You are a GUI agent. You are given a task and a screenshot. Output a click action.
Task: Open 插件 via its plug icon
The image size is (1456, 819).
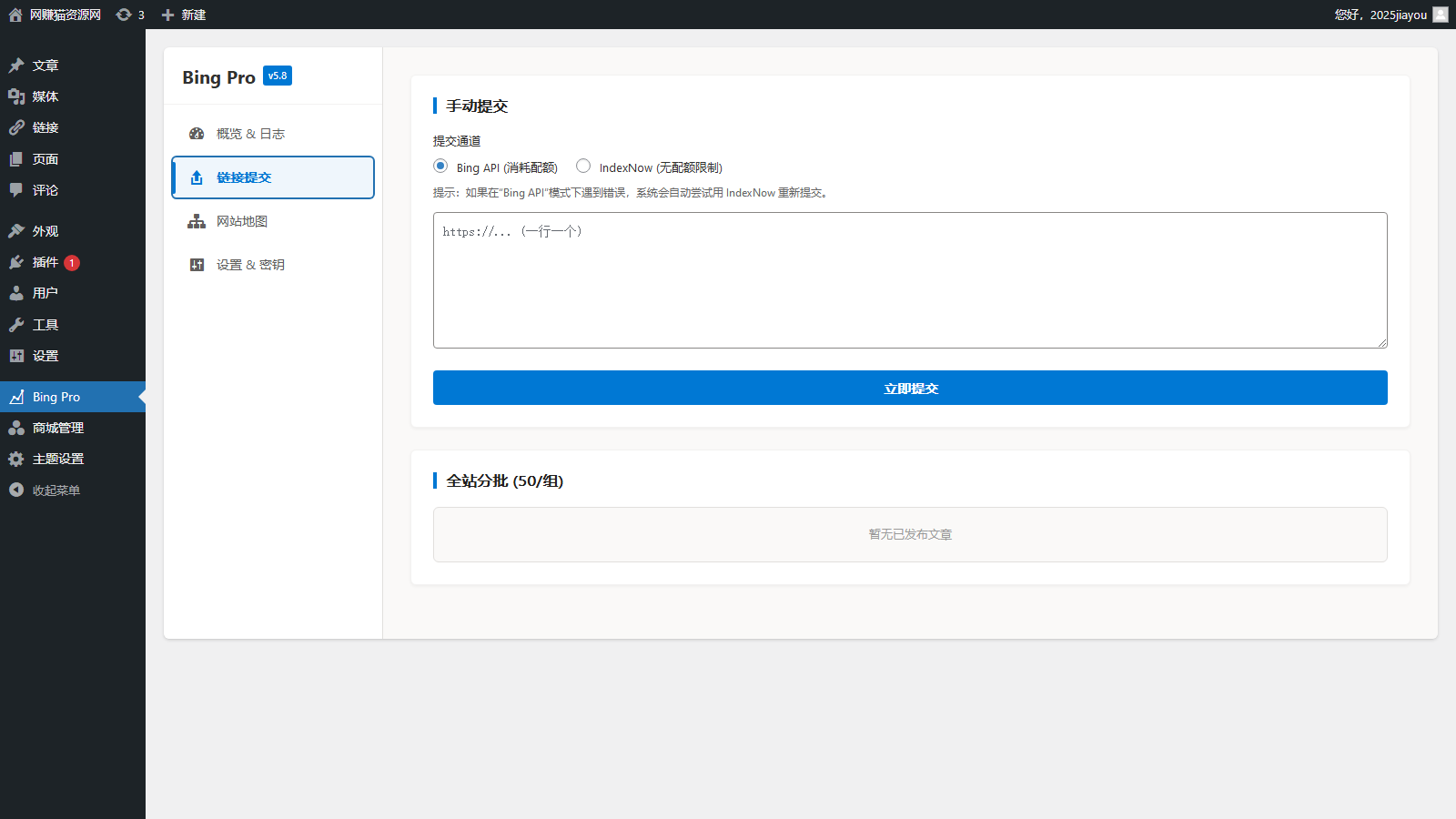point(16,262)
